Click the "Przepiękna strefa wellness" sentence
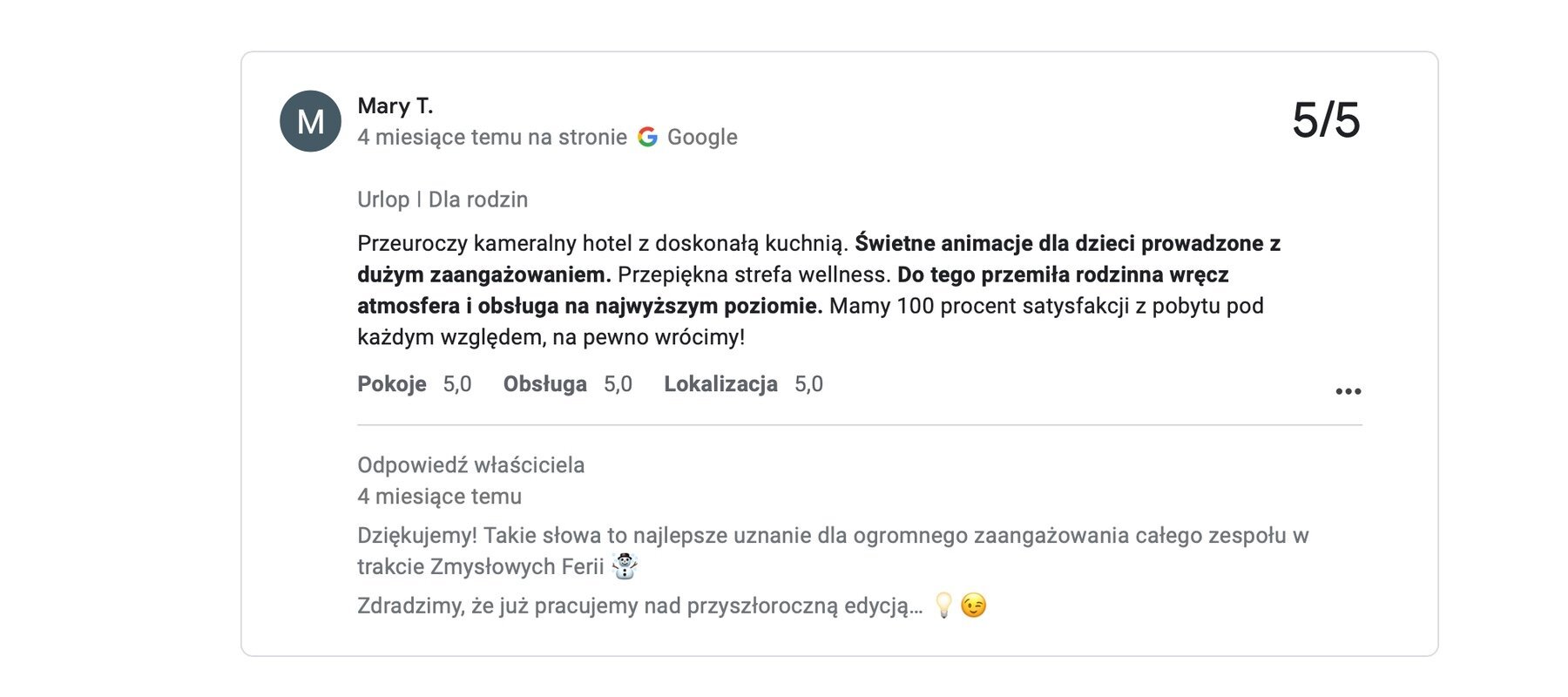1568x697 pixels. [754, 274]
